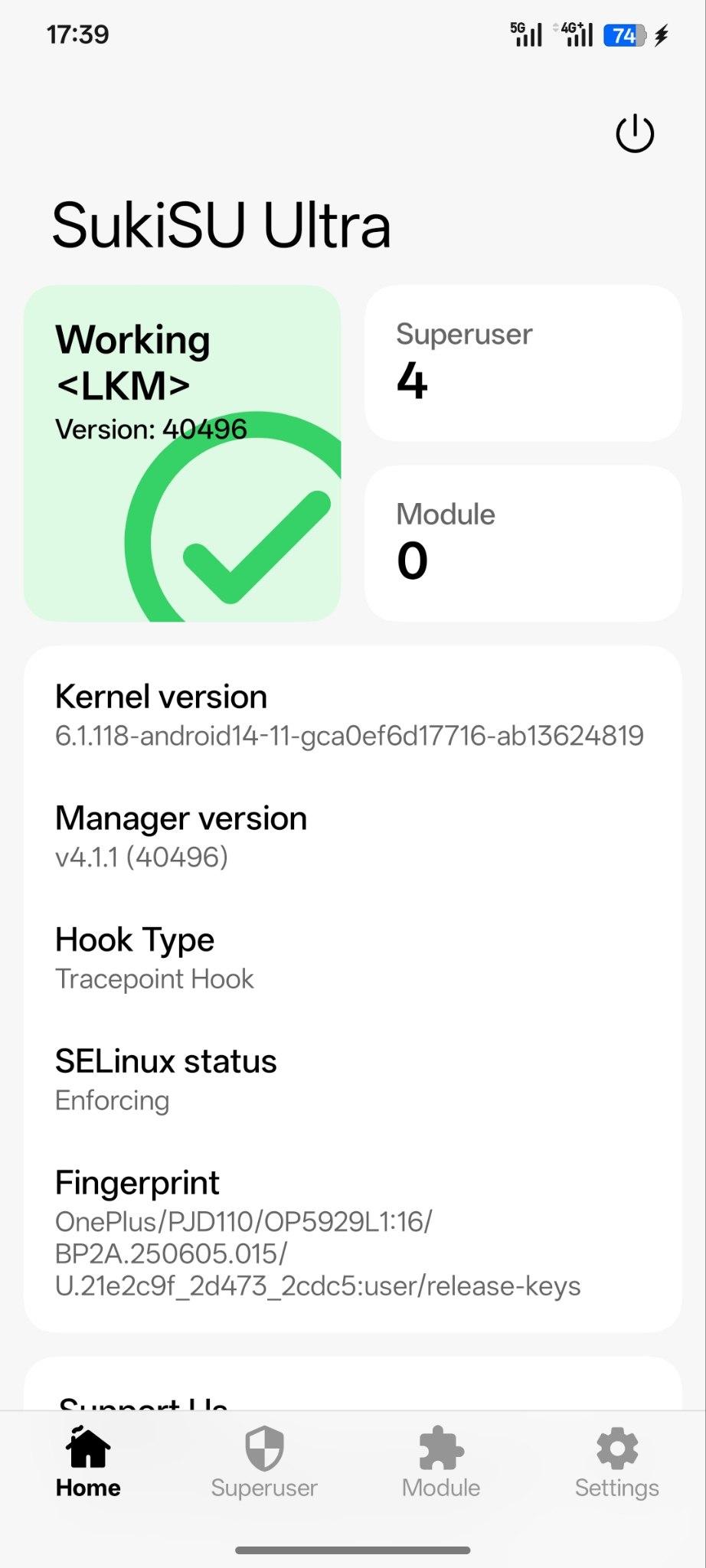Screen dimensions: 706x1568
Task: Tap the battery indicator in status bar
Action: click(x=625, y=35)
